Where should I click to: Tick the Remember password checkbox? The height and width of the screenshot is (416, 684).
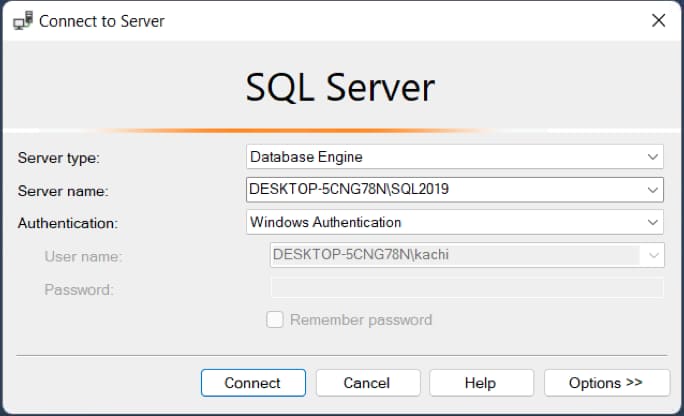pyautogui.click(x=275, y=320)
